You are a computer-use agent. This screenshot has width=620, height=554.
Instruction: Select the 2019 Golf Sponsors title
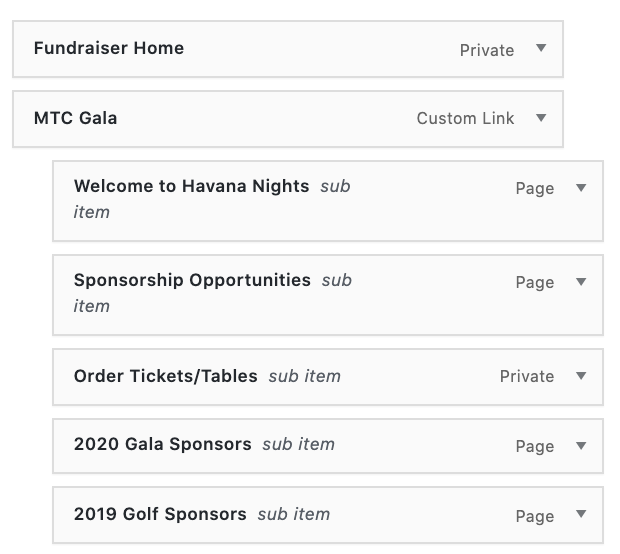tap(160, 514)
